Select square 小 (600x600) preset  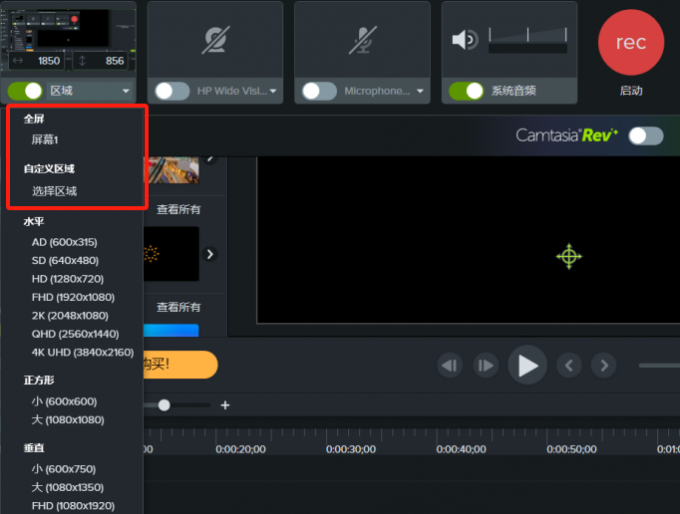point(64,401)
